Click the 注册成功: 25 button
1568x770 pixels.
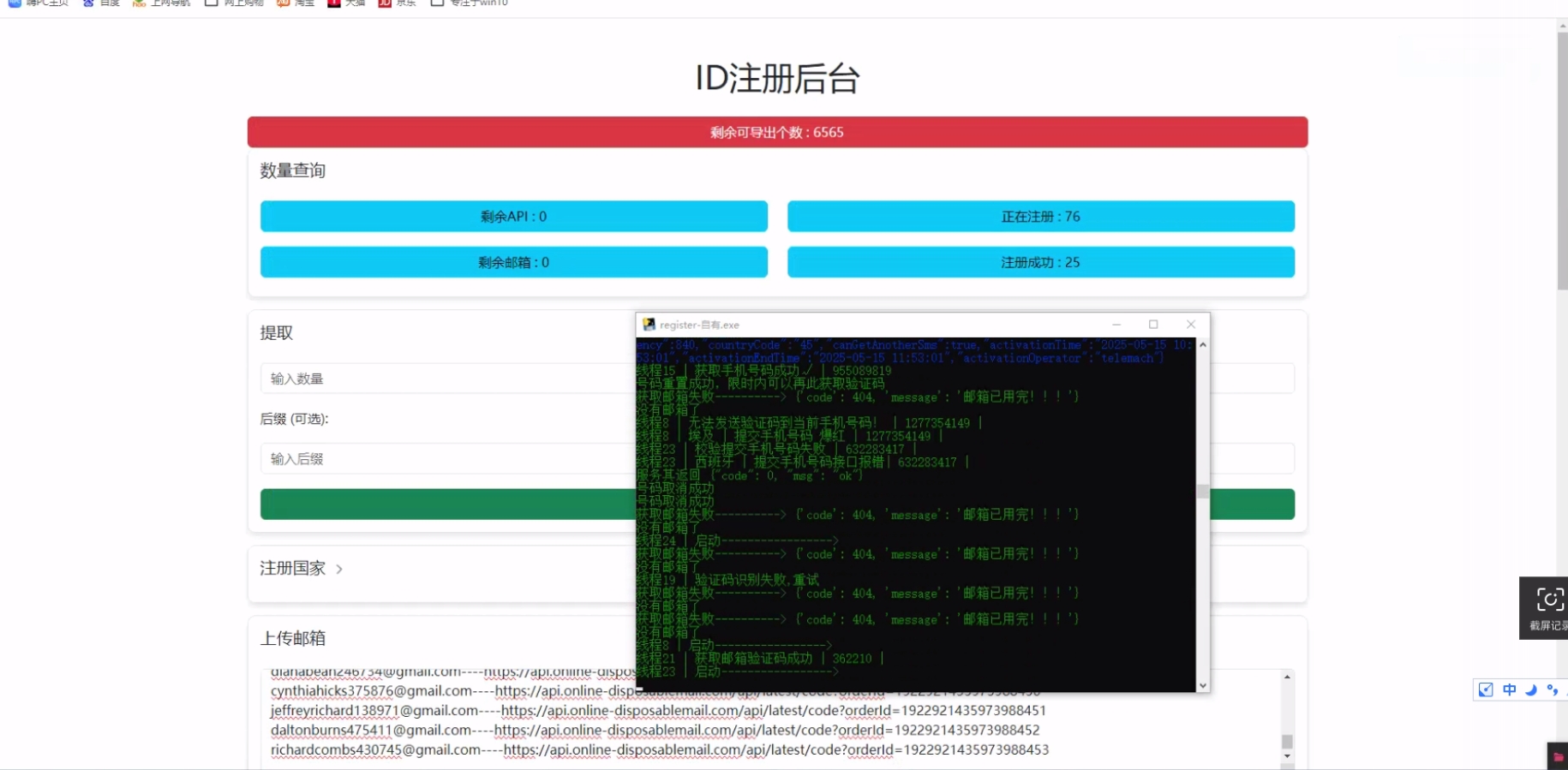[1041, 262]
